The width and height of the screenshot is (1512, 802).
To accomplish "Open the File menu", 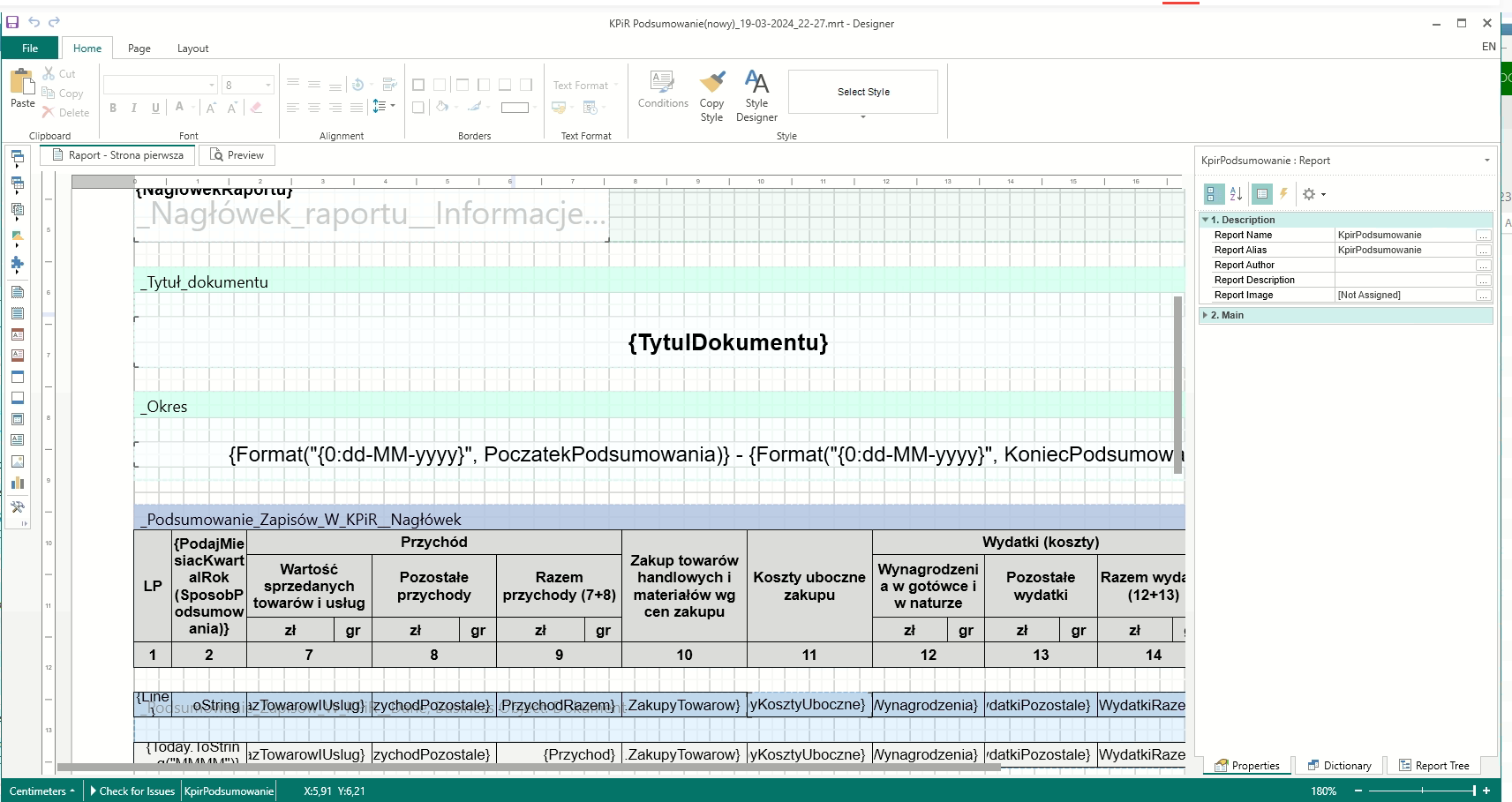I will [x=30, y=49].
